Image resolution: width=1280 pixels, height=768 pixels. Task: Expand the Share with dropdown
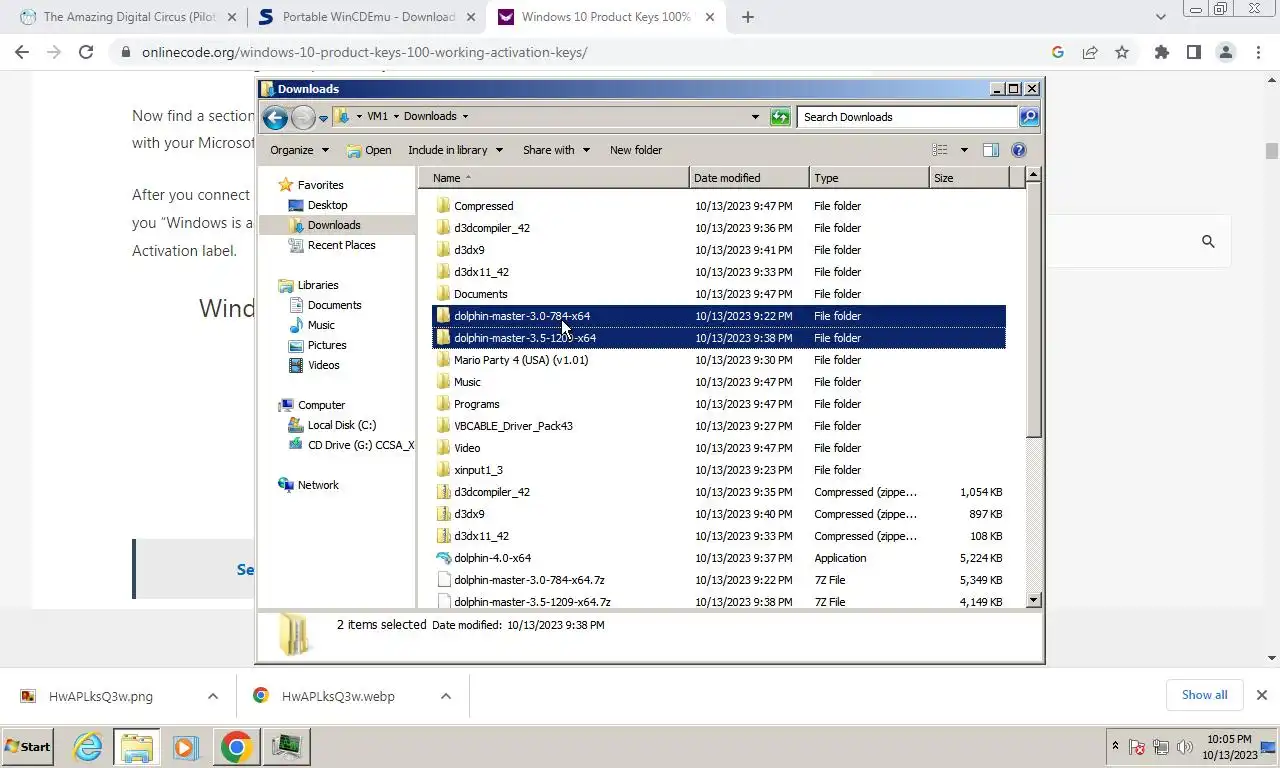[x=556, y=150]
